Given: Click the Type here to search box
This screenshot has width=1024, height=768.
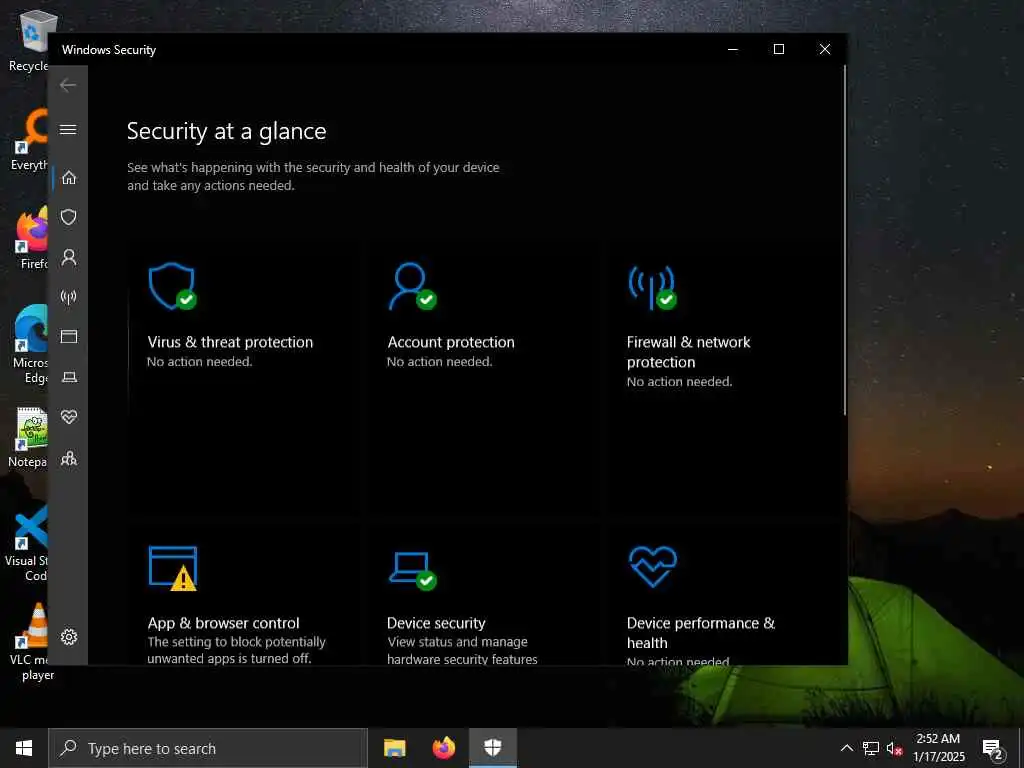Looking at the screenshot, I should click(x=208, y=748).
